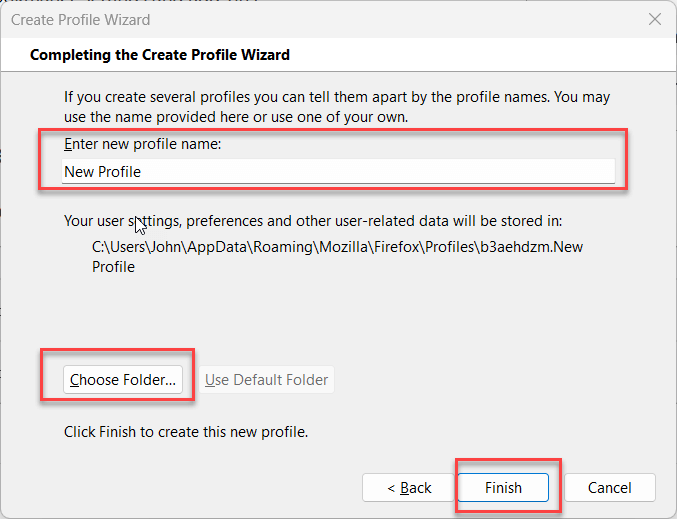Cancel the profile creation wizard
Screen dimensions: 677x519
(610, 487)
